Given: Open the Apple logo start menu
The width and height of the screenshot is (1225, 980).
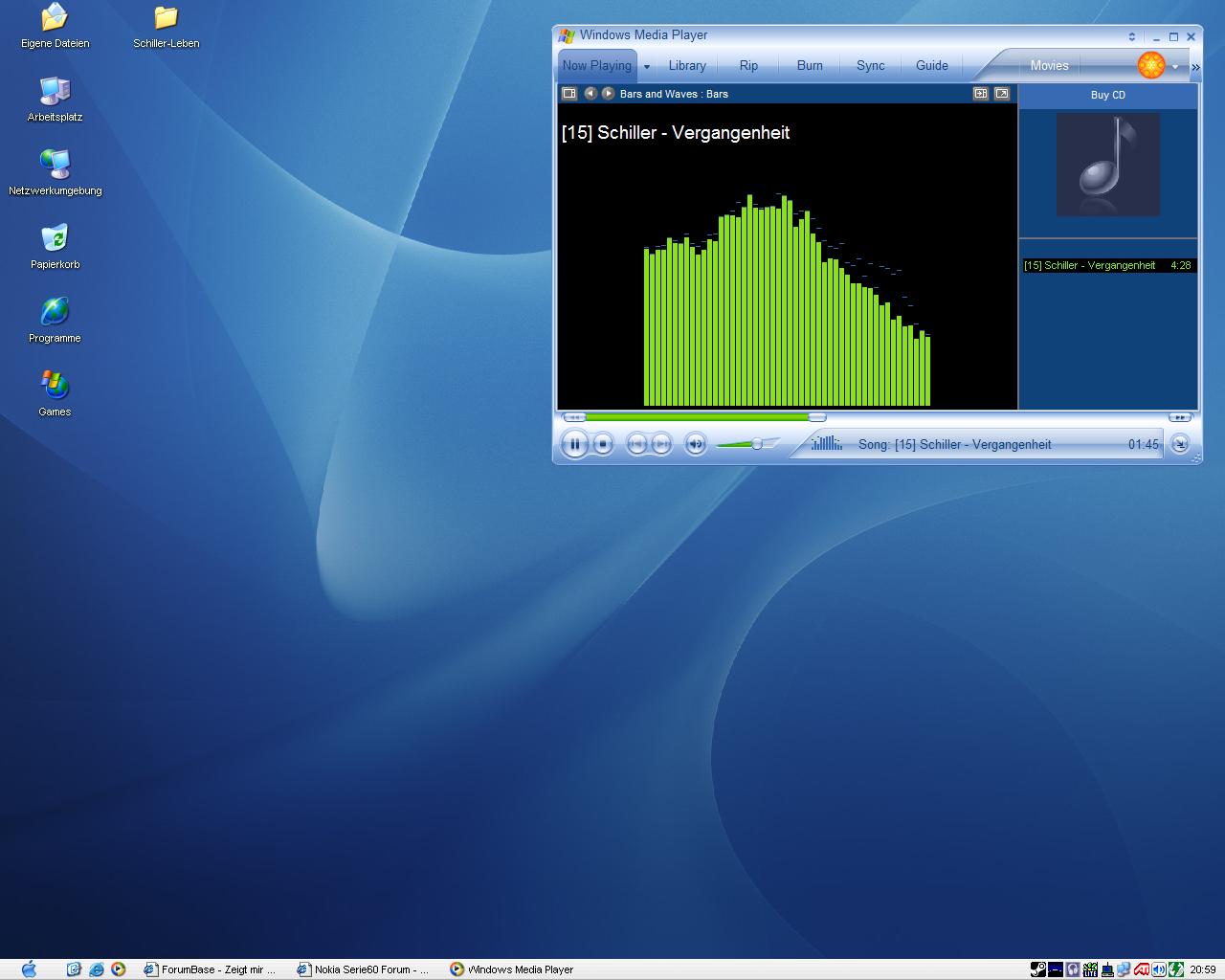Looking at the screenshot, I should pyautogui.click(x=29, y=969).
